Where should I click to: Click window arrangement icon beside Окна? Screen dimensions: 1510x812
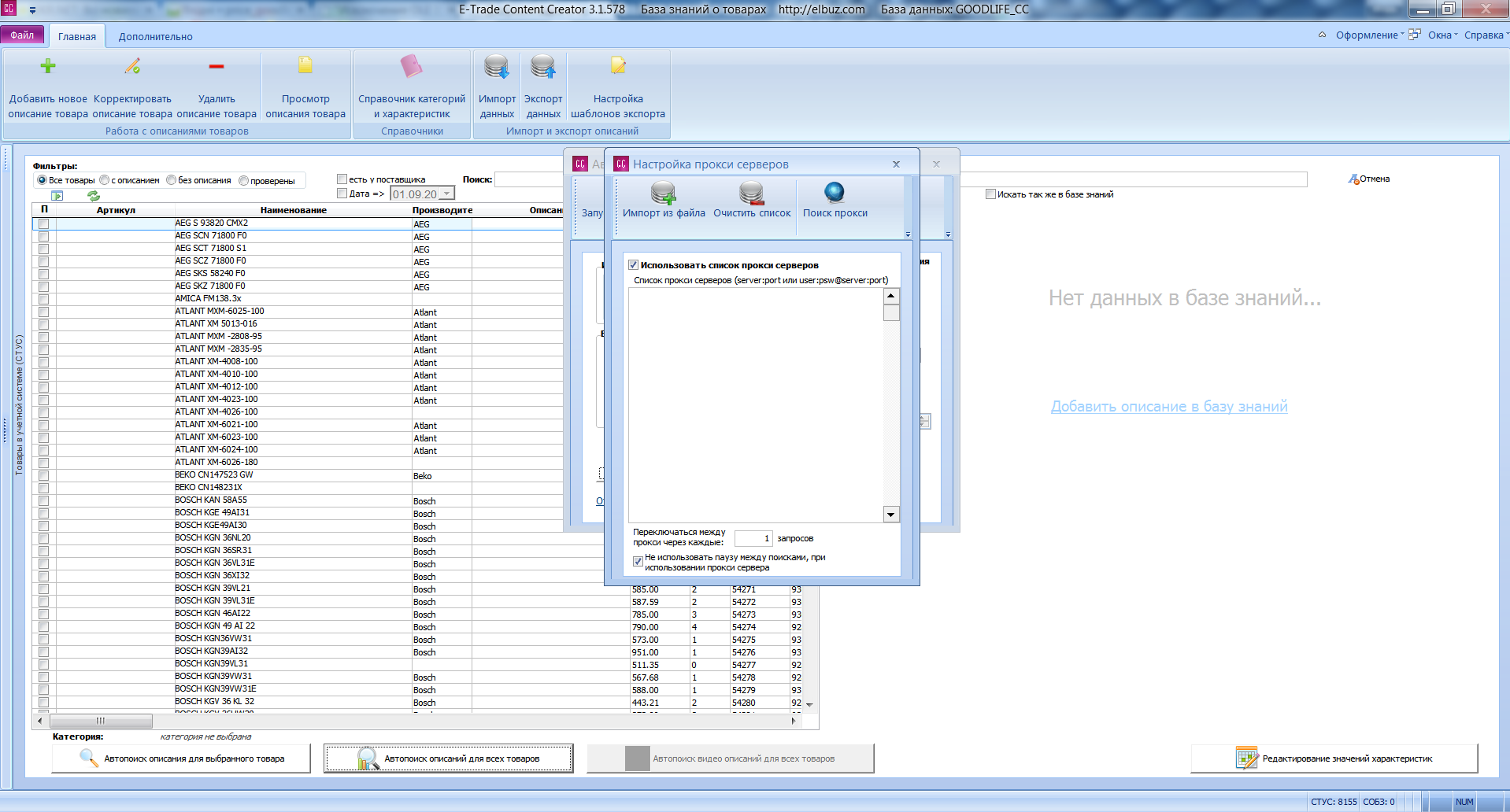click(1415, 35)
